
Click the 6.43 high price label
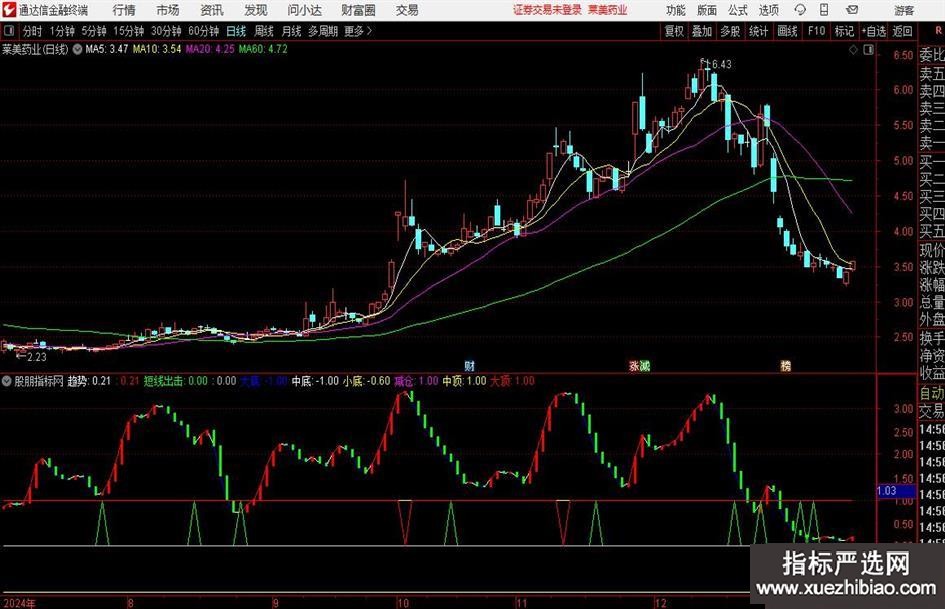[721, 65]
